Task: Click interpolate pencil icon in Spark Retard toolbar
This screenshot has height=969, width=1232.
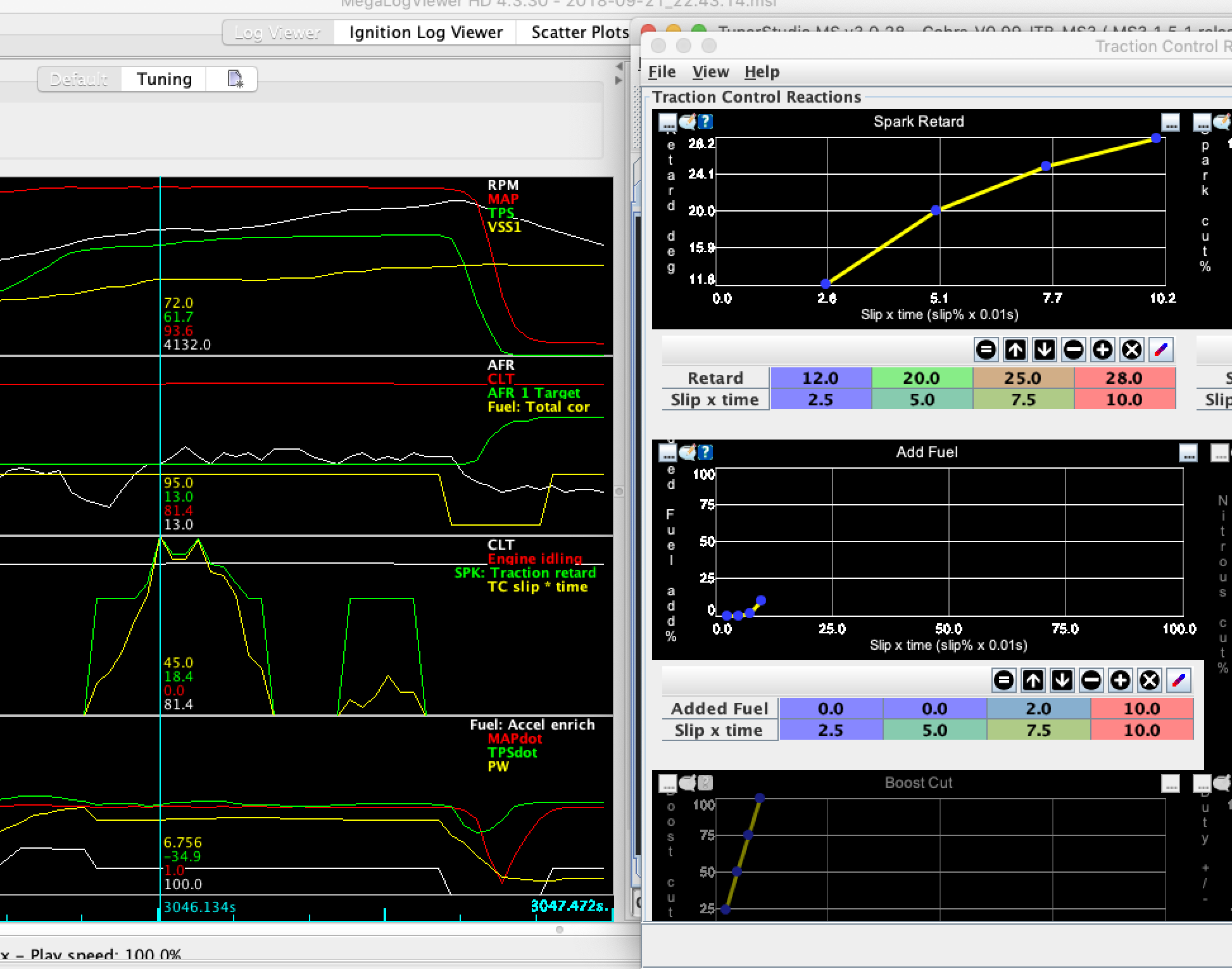Action: pos(1161,350)
